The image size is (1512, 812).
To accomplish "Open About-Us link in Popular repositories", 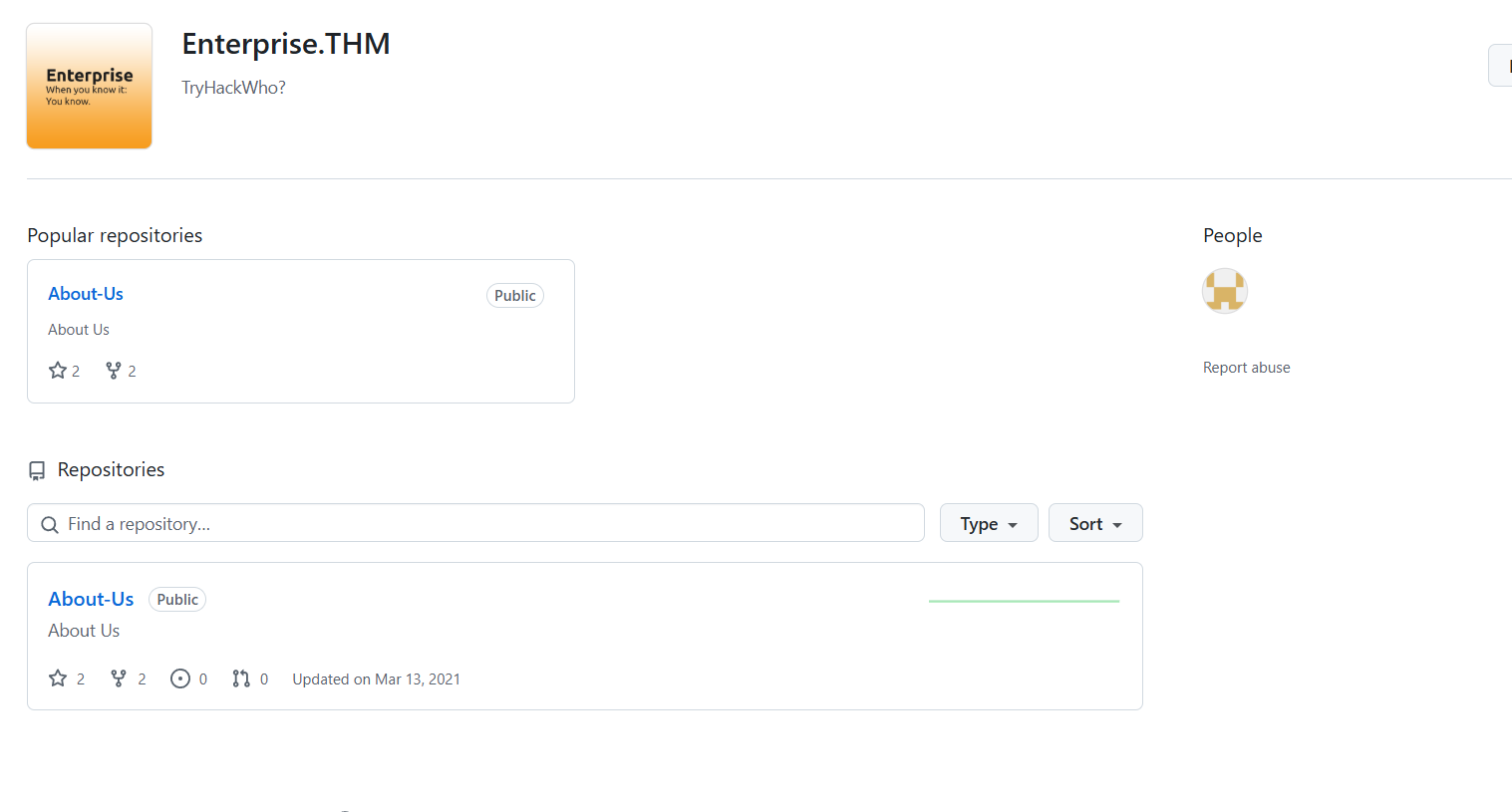I will [86, 294].
